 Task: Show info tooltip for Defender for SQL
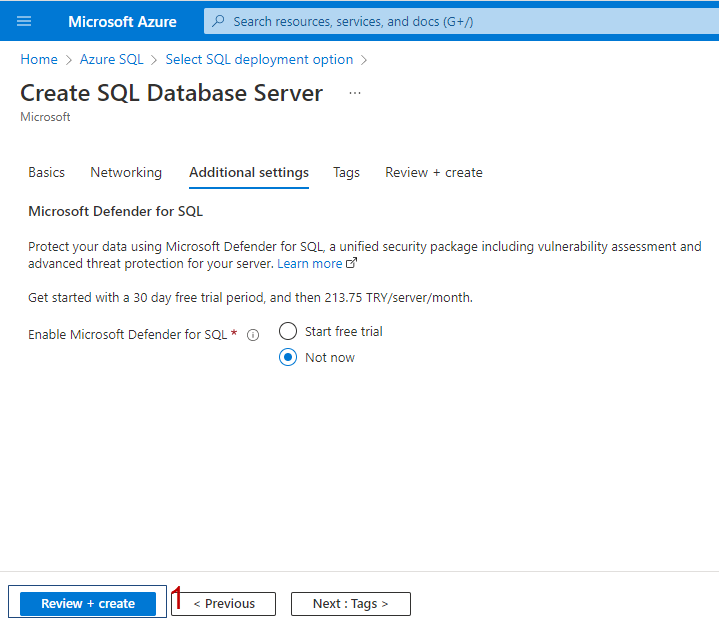coord(253,335)
